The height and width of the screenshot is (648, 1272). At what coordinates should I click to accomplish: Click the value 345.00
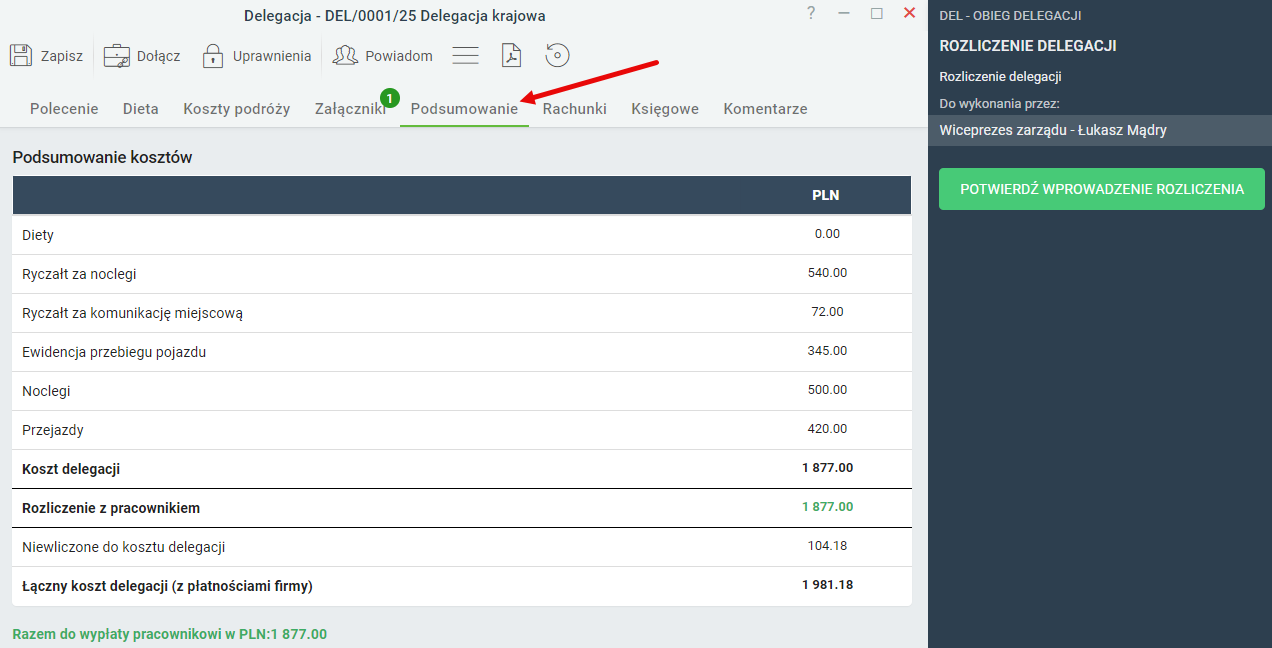coord(827,351)
